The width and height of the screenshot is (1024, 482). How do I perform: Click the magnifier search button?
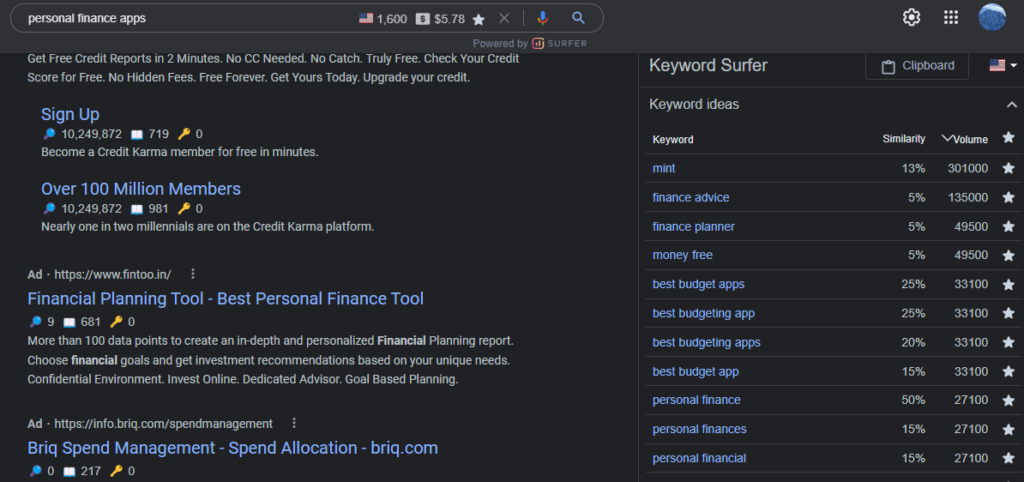(578, 18)
